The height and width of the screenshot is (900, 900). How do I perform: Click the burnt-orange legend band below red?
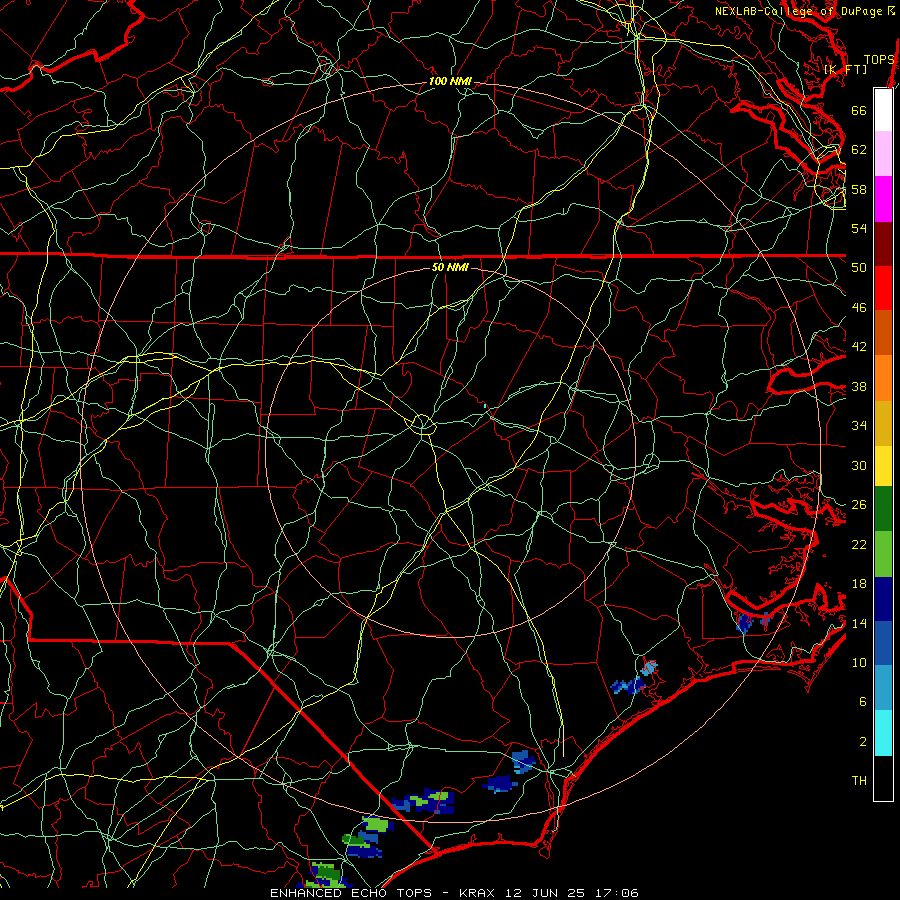point(883,333)
